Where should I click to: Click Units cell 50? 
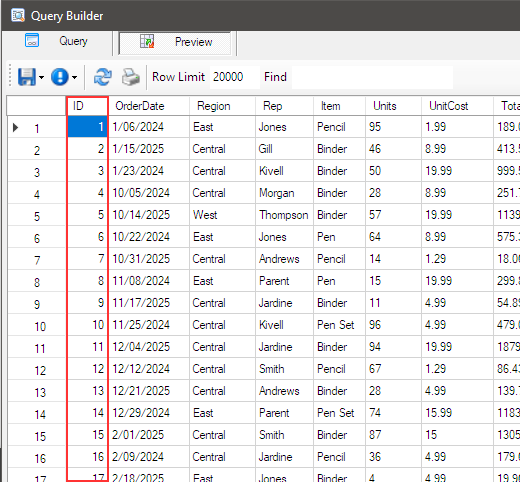coord(393,171)
